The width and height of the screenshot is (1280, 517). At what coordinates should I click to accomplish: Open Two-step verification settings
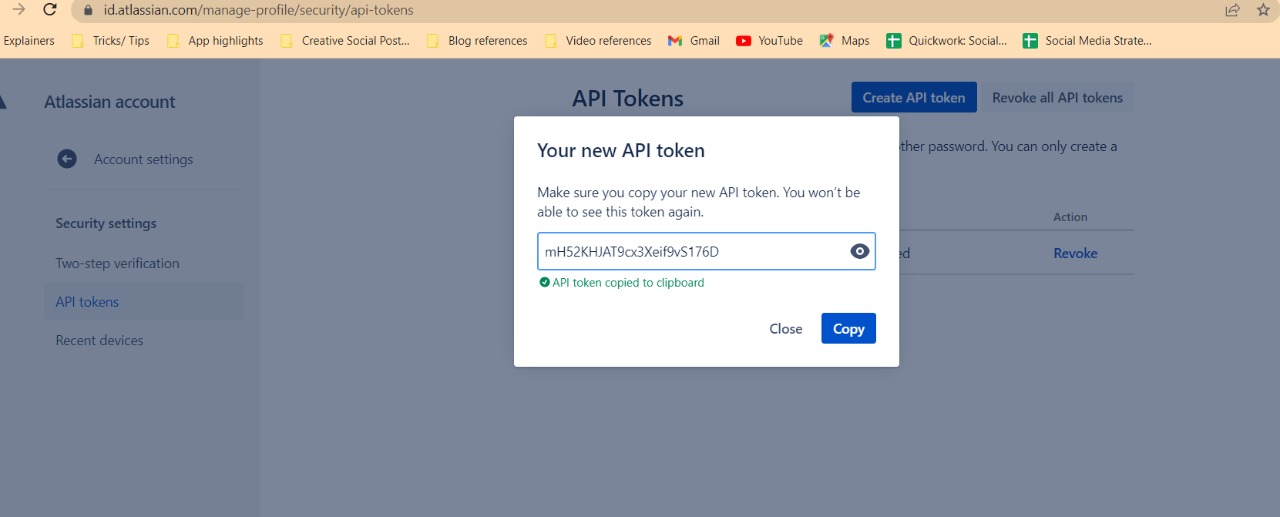click(117, 263)
